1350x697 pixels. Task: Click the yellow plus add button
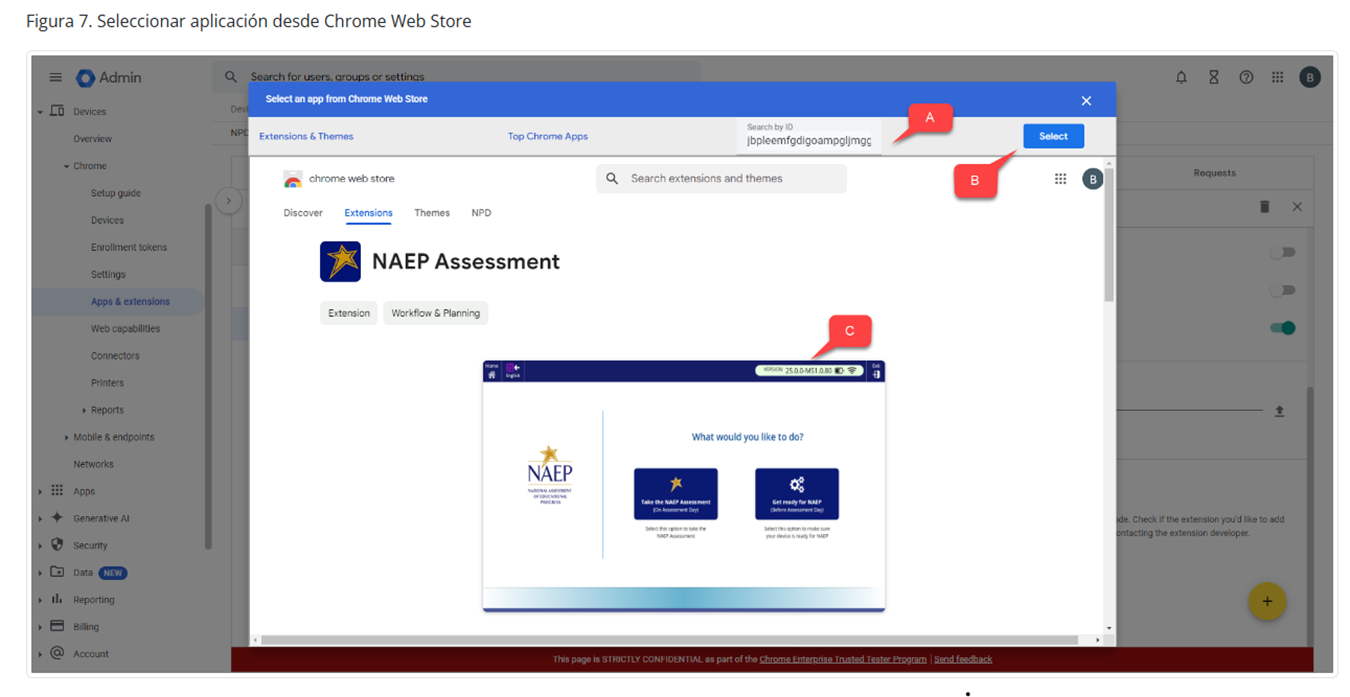1266,601
